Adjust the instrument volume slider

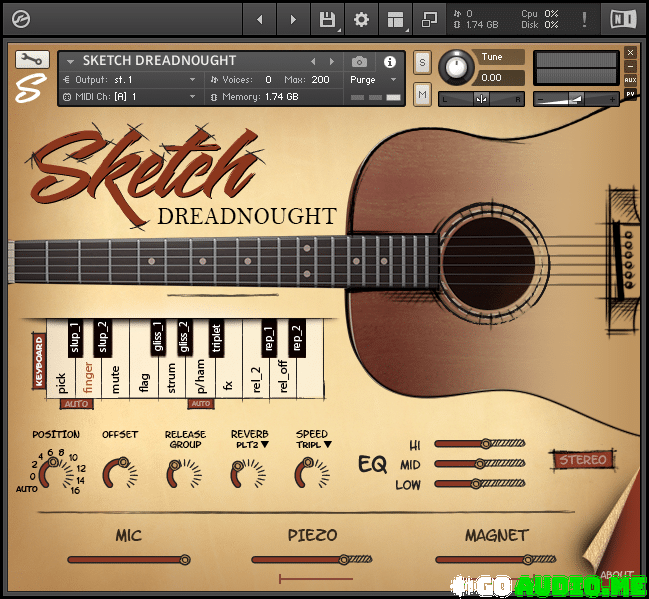pos(576,99)
